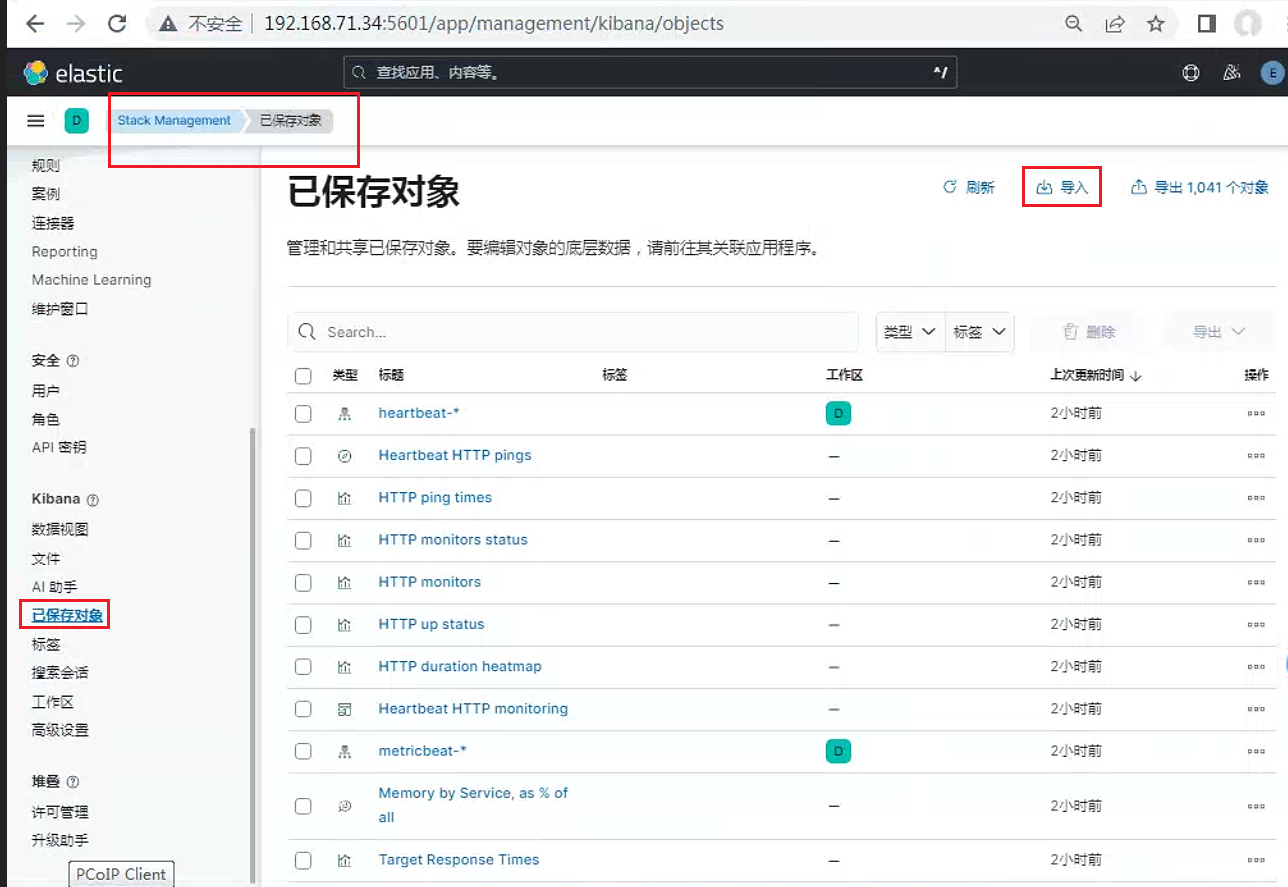Open the HTTP monitors status link
The height and width of the screenshot is (887, 1288).
(x=453, y=540)
